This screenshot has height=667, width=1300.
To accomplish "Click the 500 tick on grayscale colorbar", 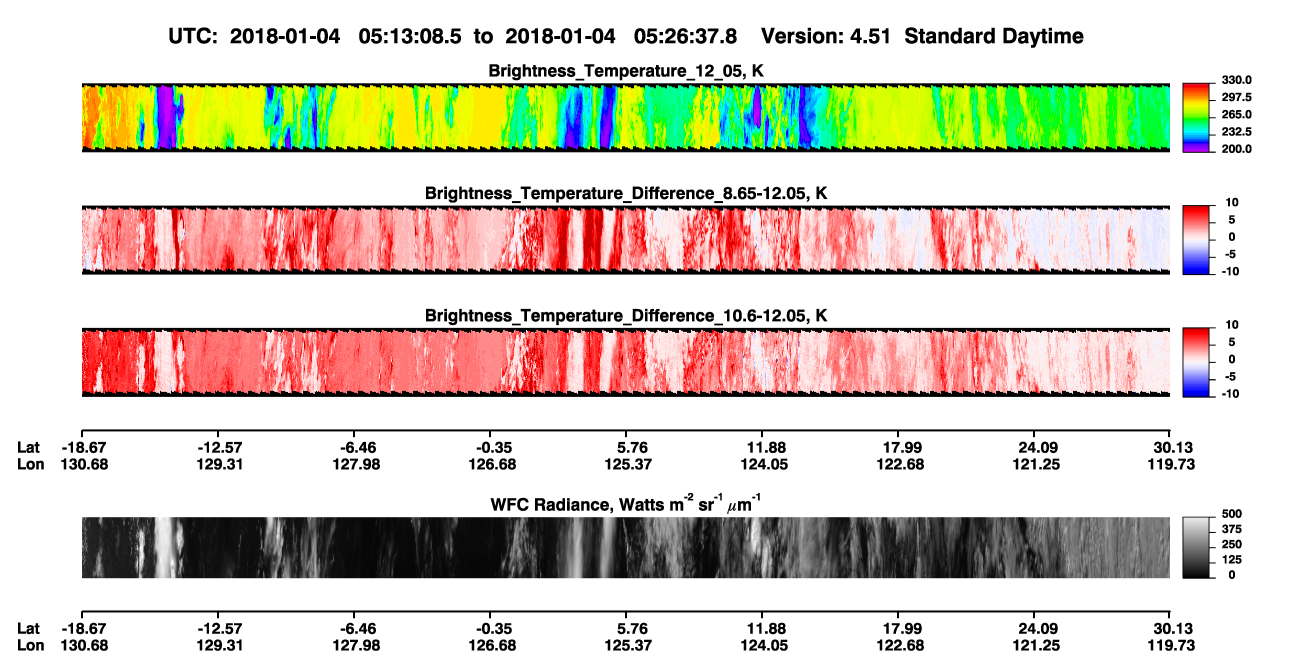I will (1232, 513).
